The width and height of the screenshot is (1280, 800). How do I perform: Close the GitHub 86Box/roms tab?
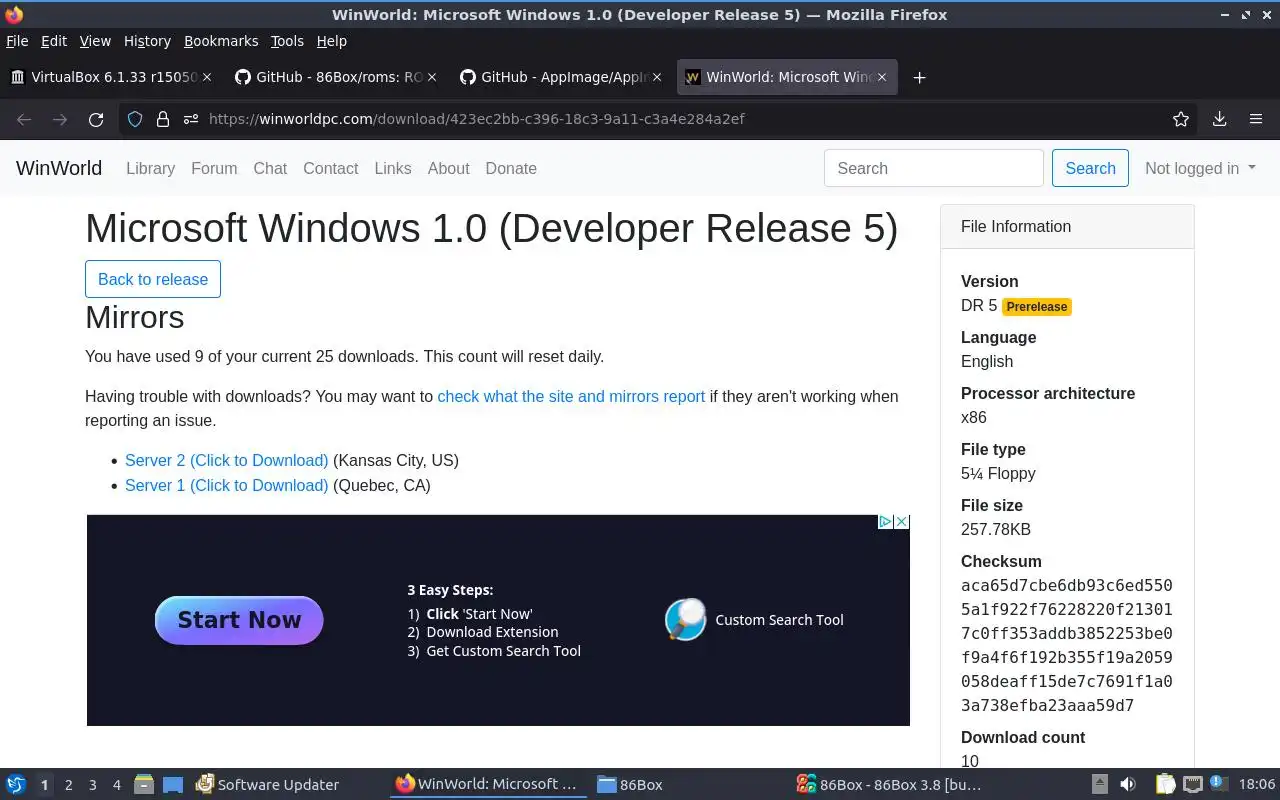432,77
